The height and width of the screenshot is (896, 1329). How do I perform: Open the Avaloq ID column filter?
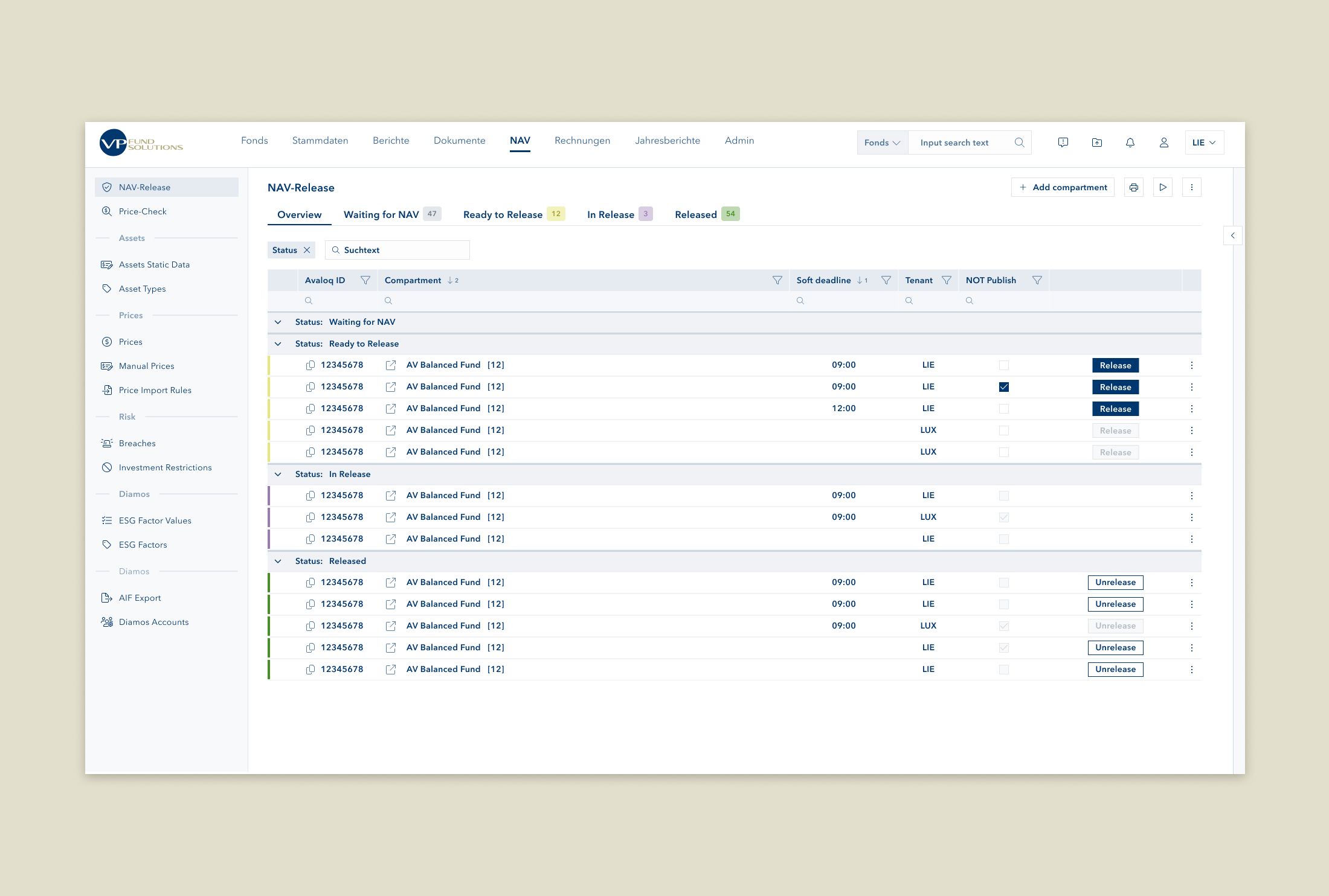pyautogui.click(x=365, y=280)
